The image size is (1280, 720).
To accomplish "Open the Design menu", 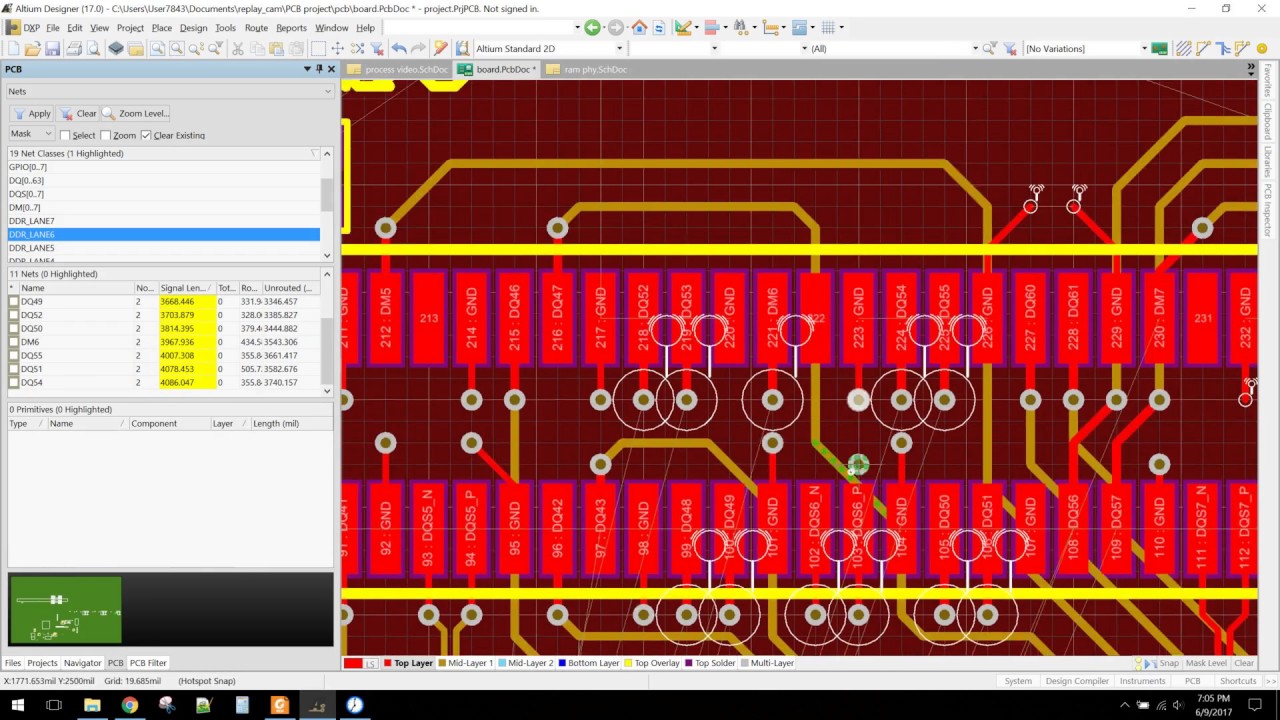I will pyautogui.click(x=193, y=28).
